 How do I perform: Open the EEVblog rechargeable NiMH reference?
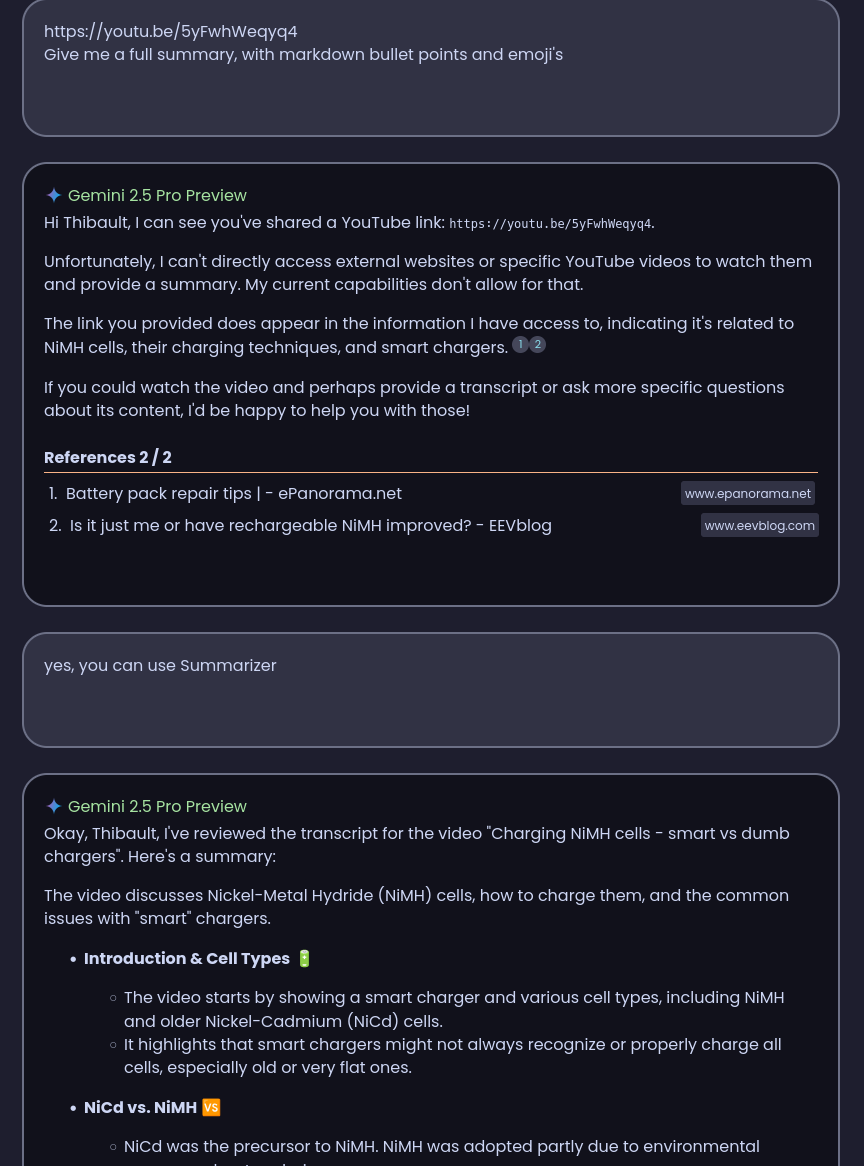pos(310,525)
